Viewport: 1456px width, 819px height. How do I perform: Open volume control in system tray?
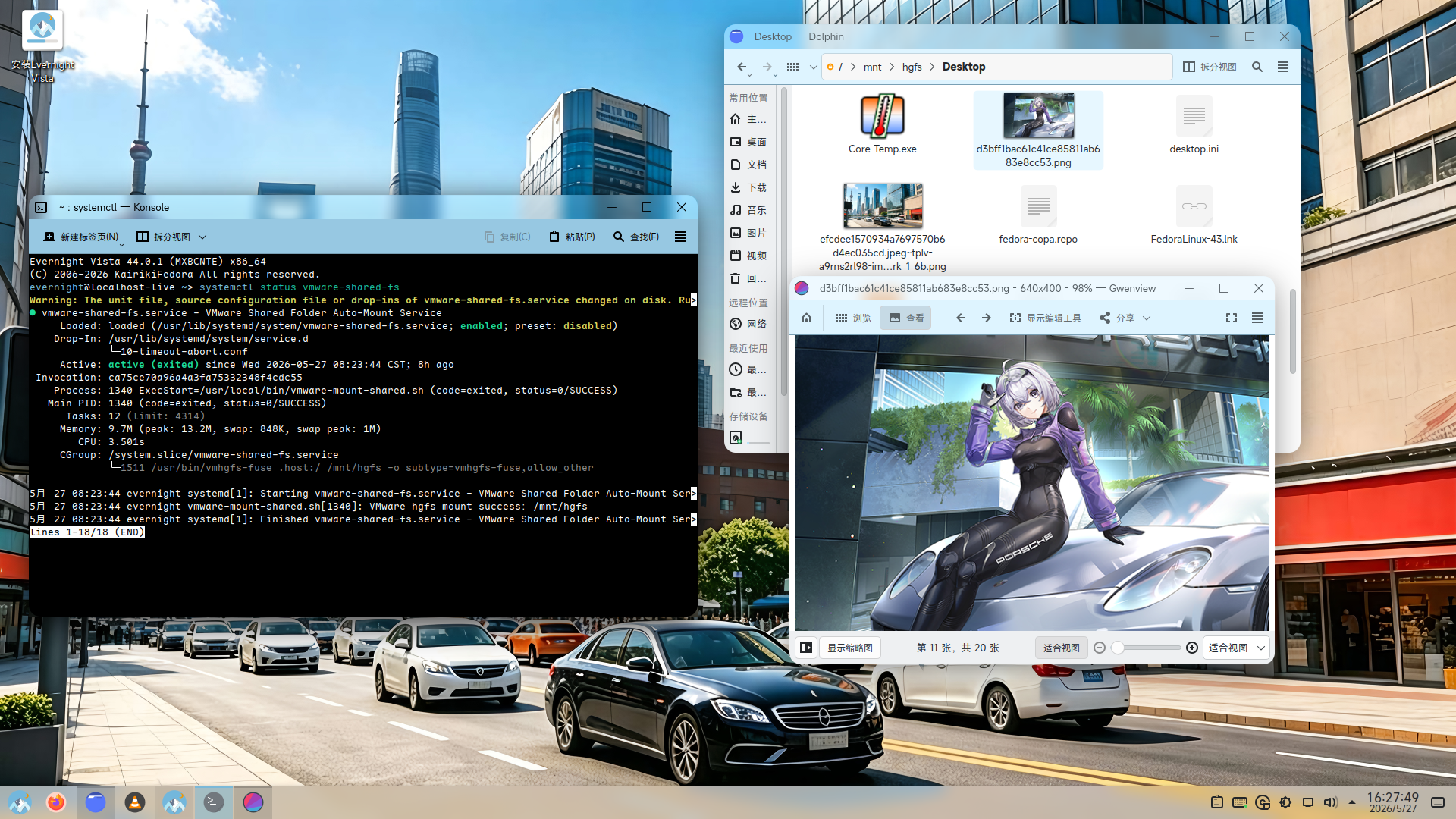tap(1331, 802)
